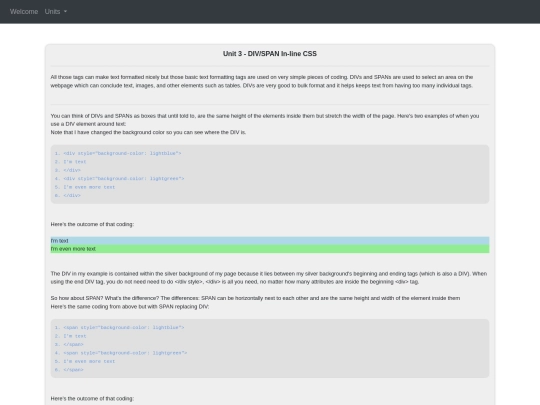Image resolution: width=540 pixels, height=405 pixels.
Task: Expand the Units dropdown menu
Action: pyautogui.click(x=55, y=11)
